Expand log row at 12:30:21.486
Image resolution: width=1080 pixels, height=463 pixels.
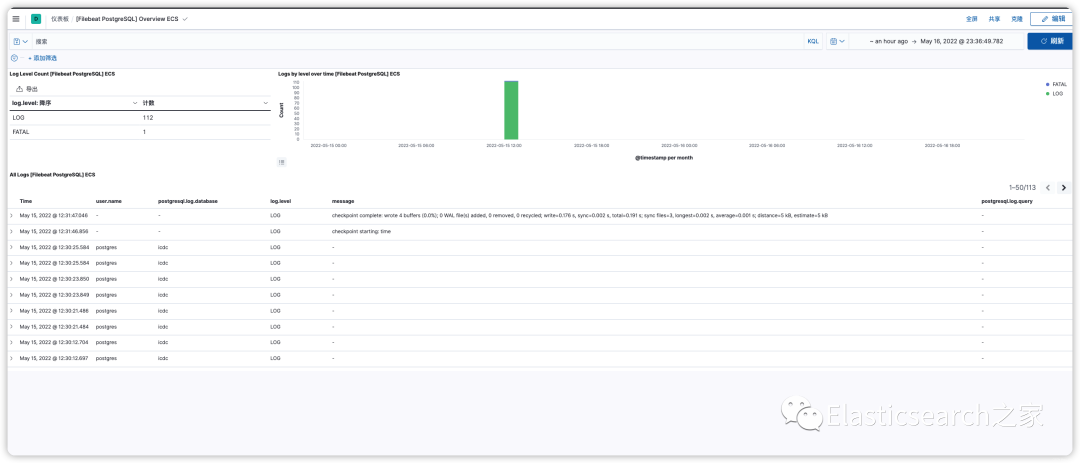(x=12, y=311)
